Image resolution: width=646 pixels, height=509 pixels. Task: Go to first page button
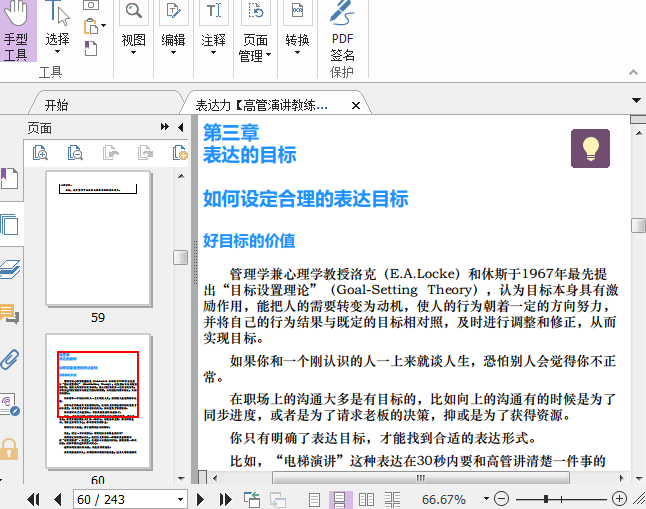[x=33, y=500]
